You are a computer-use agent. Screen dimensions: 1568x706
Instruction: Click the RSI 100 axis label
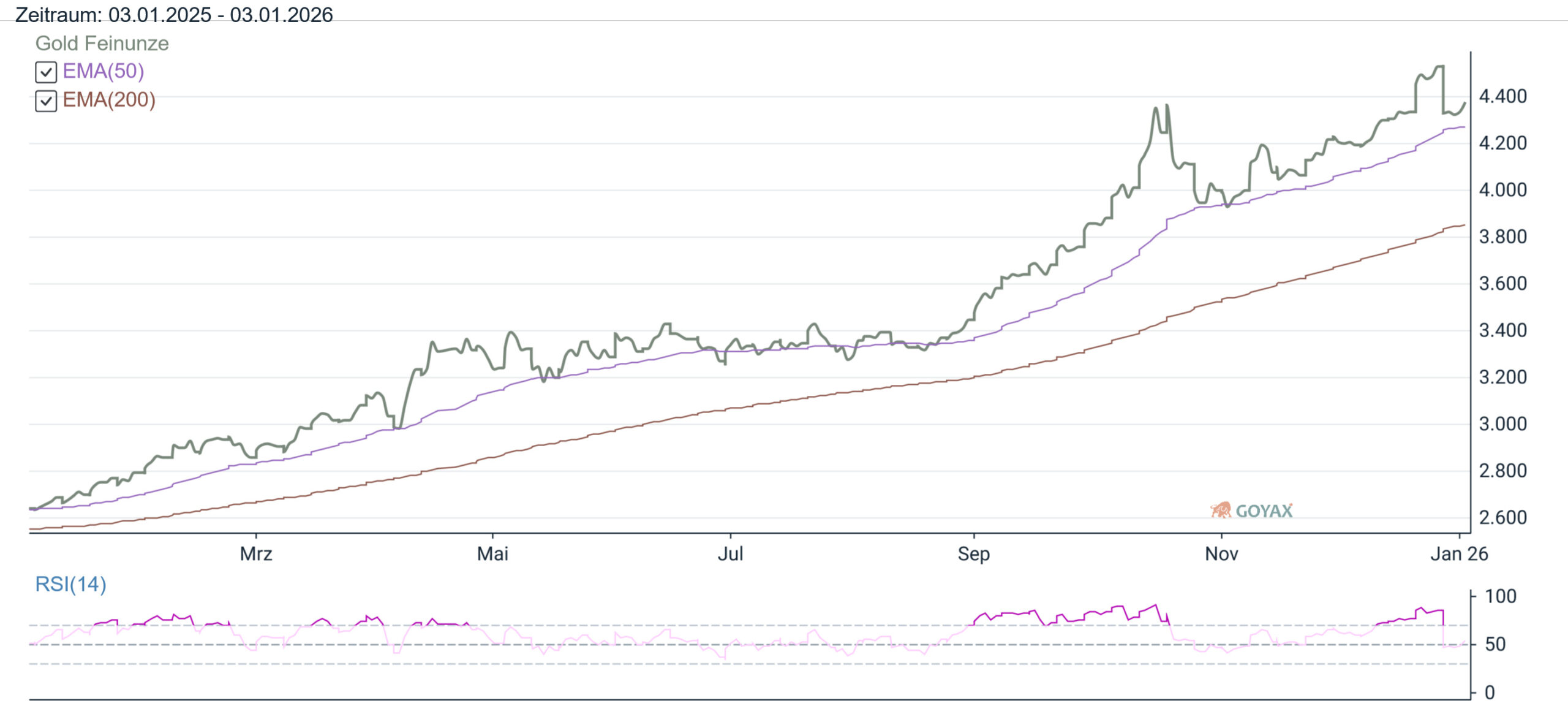pos(1500,596)
